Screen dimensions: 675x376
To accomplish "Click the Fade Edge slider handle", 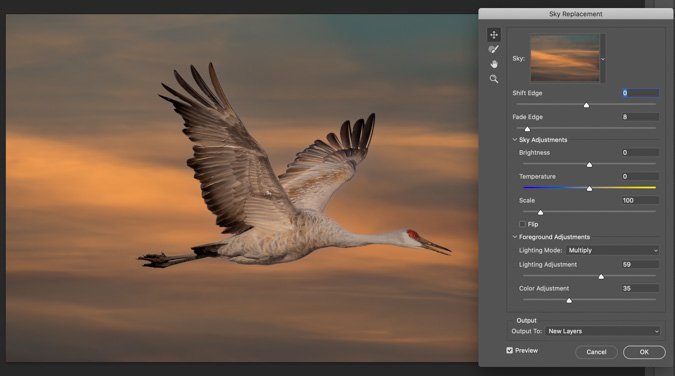I will (x=527, y=129).
